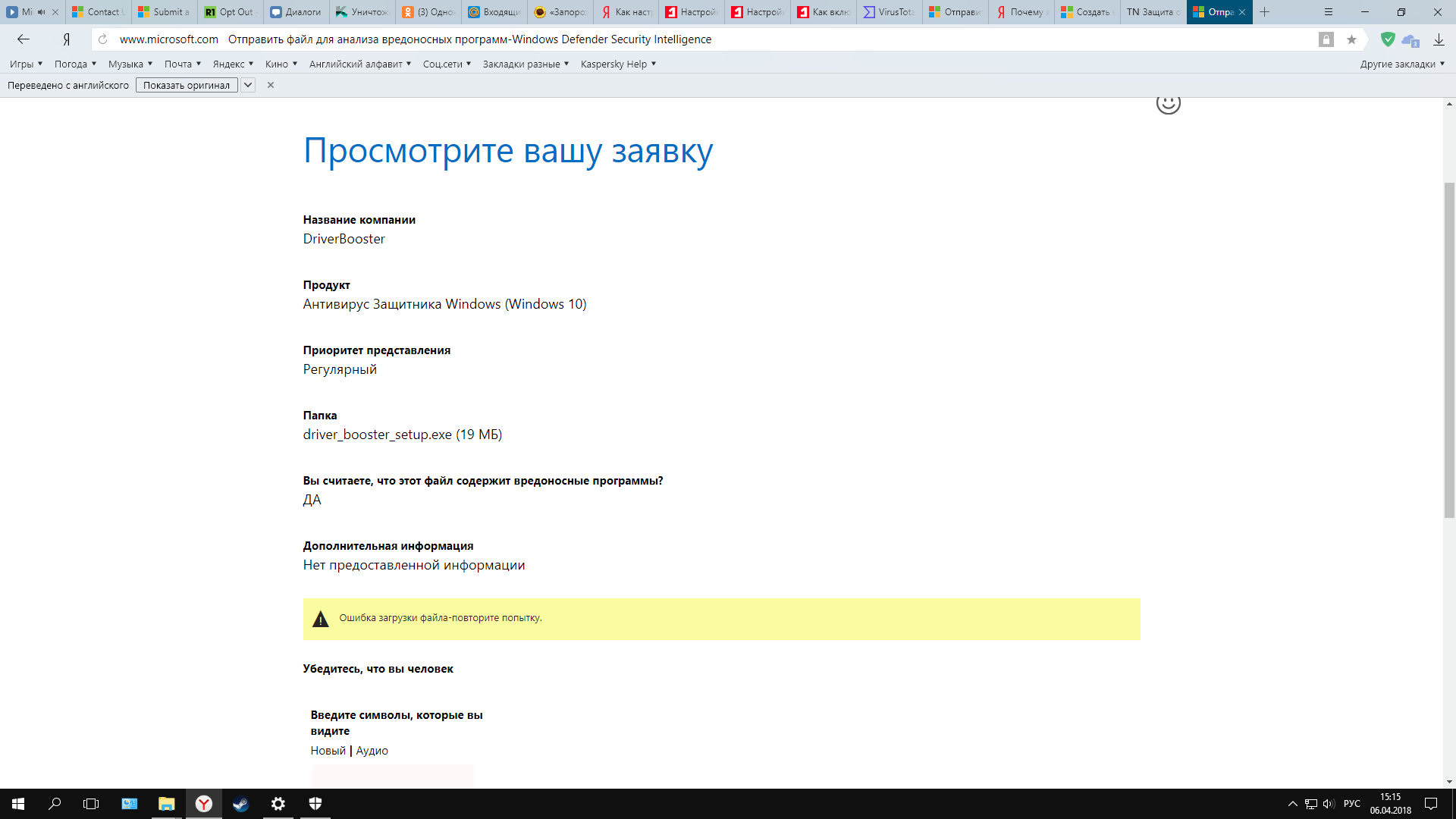Screen dimensions: 1456x819
Task: Open the taskbar search magnifier
Action: click(55, 804)
